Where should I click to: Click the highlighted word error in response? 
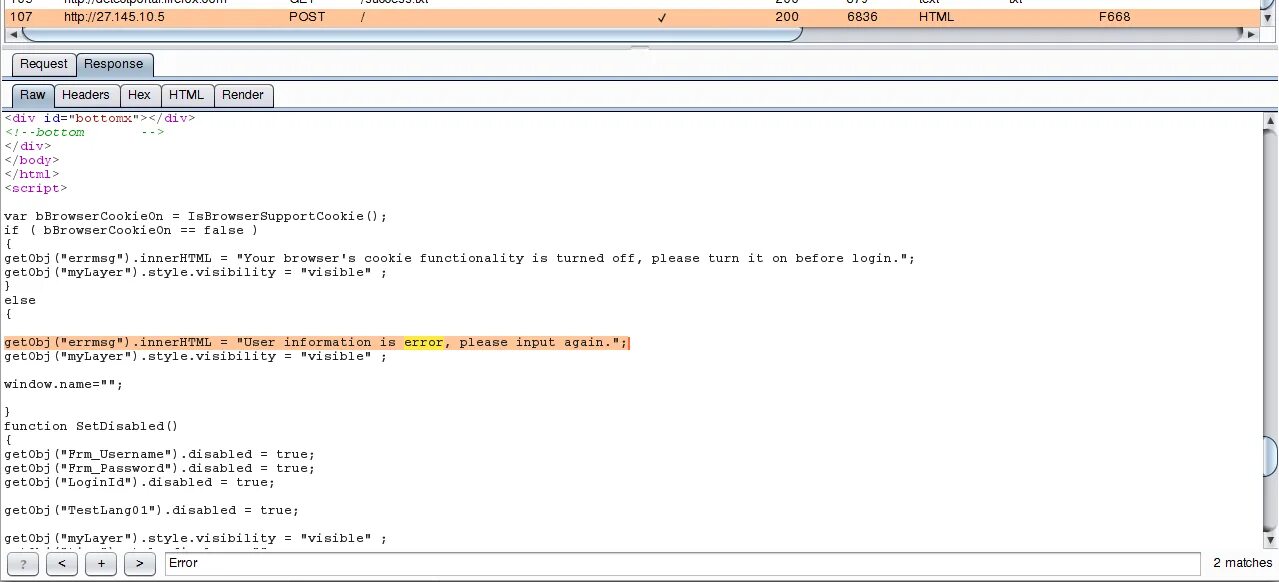[423, 342]
